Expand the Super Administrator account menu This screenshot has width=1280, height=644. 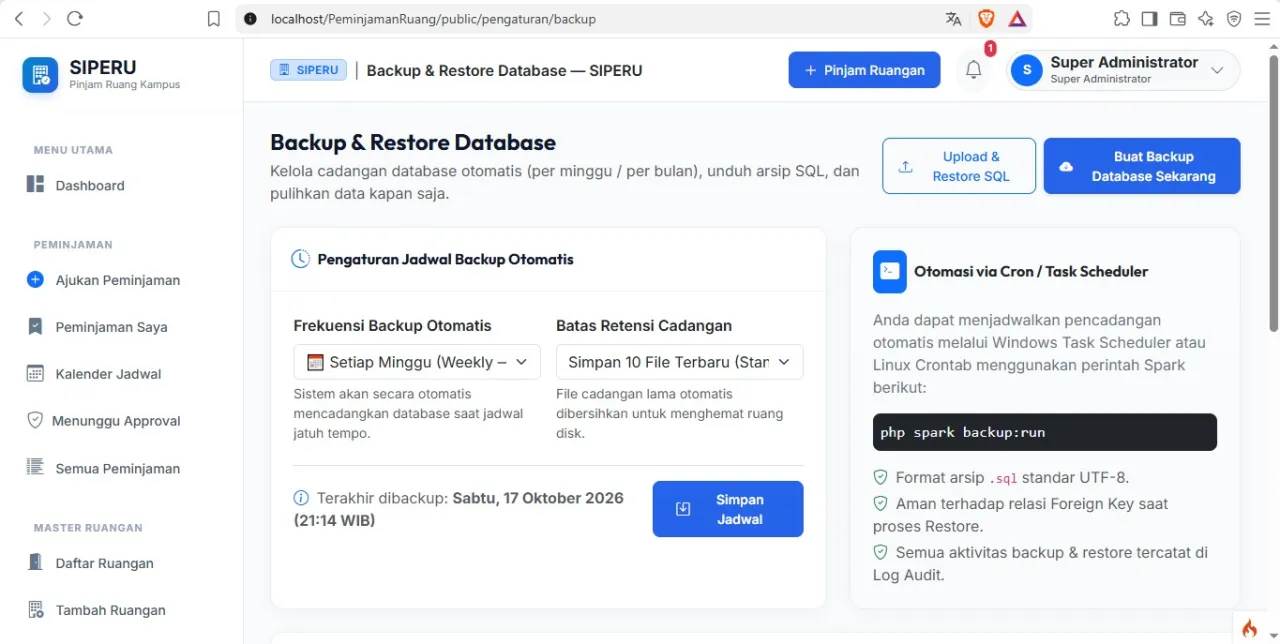[x=1123, y=70]
